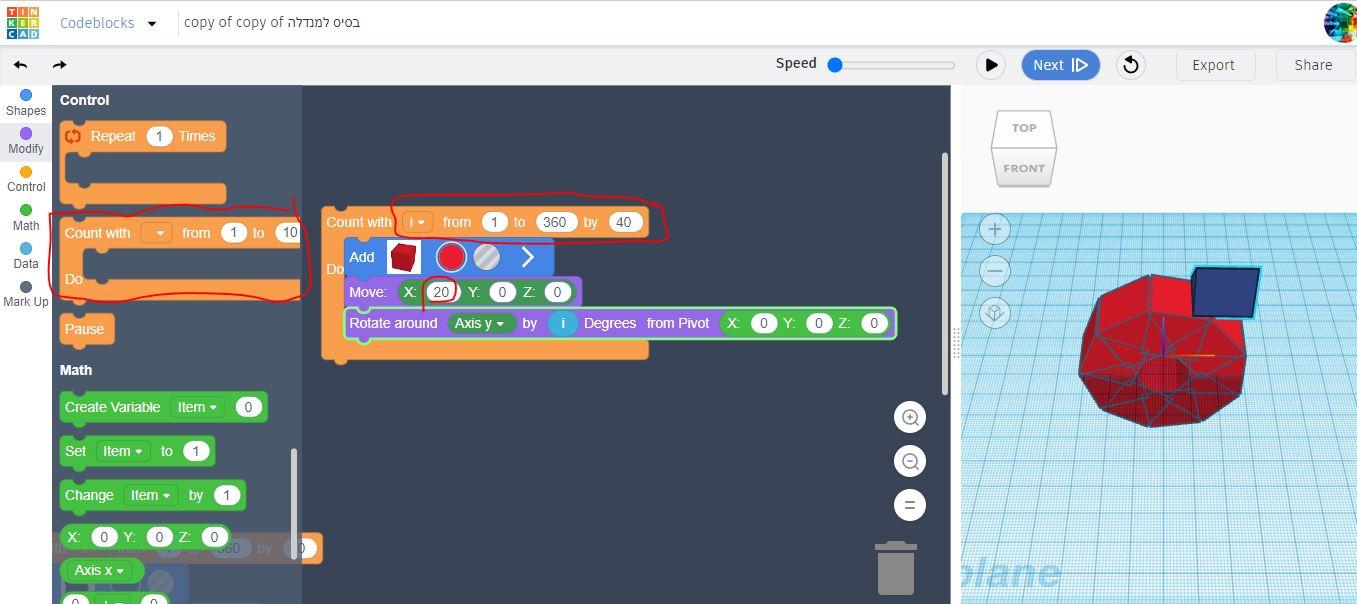Reset the simulation with reload icon

click(x=1130, y=65)
